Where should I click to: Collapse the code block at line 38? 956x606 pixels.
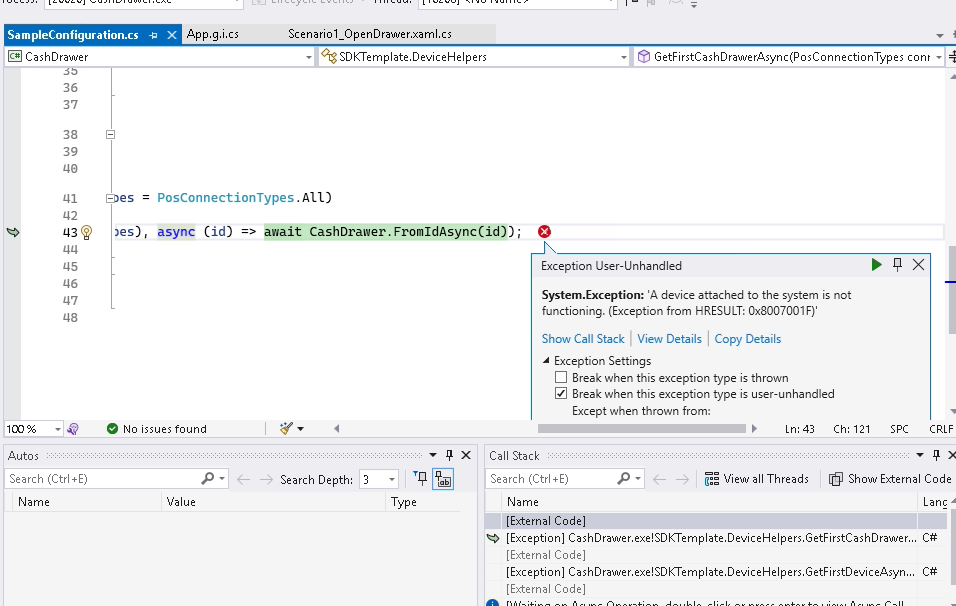(x=110, y=134)
